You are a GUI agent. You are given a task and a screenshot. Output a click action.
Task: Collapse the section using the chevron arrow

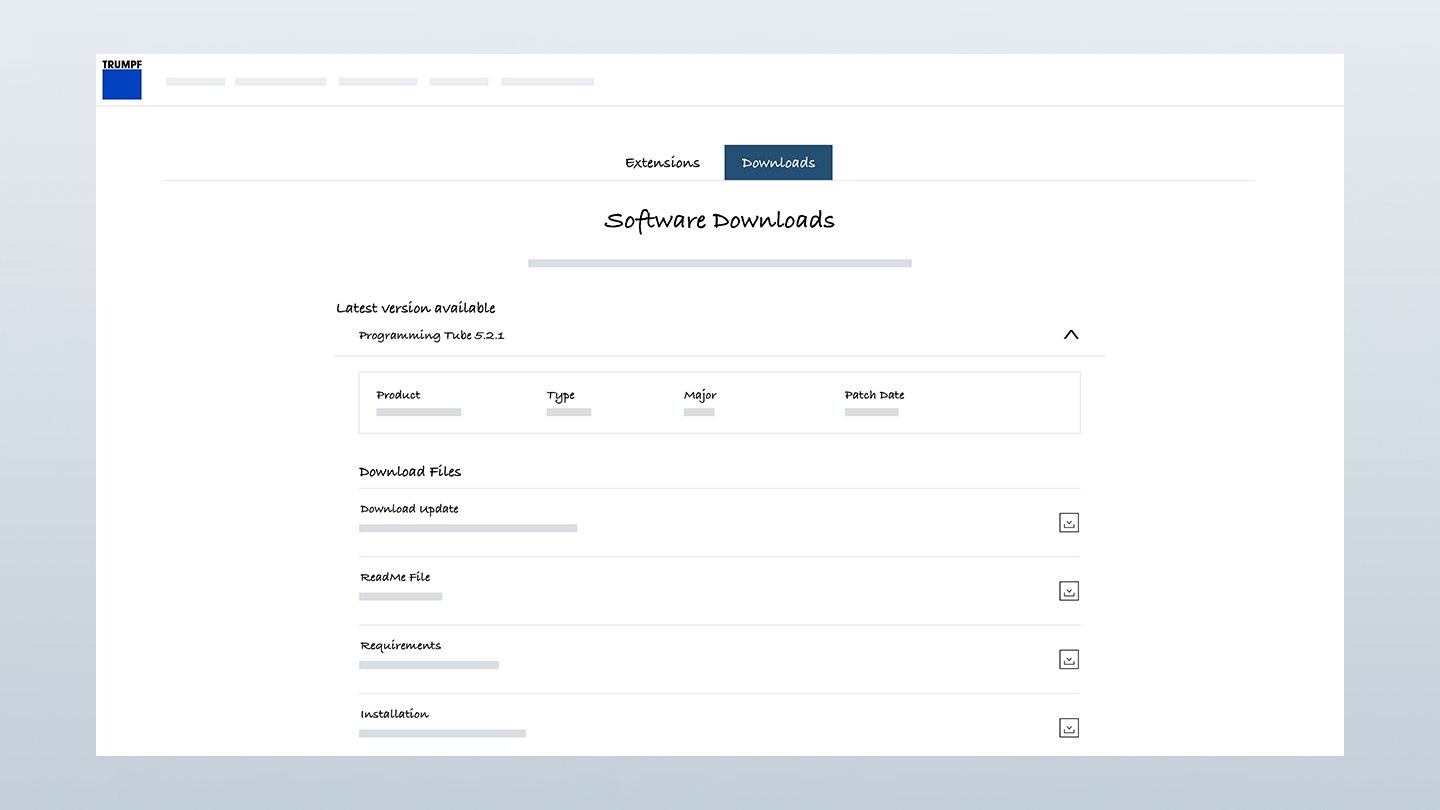tap(1071, 335)
